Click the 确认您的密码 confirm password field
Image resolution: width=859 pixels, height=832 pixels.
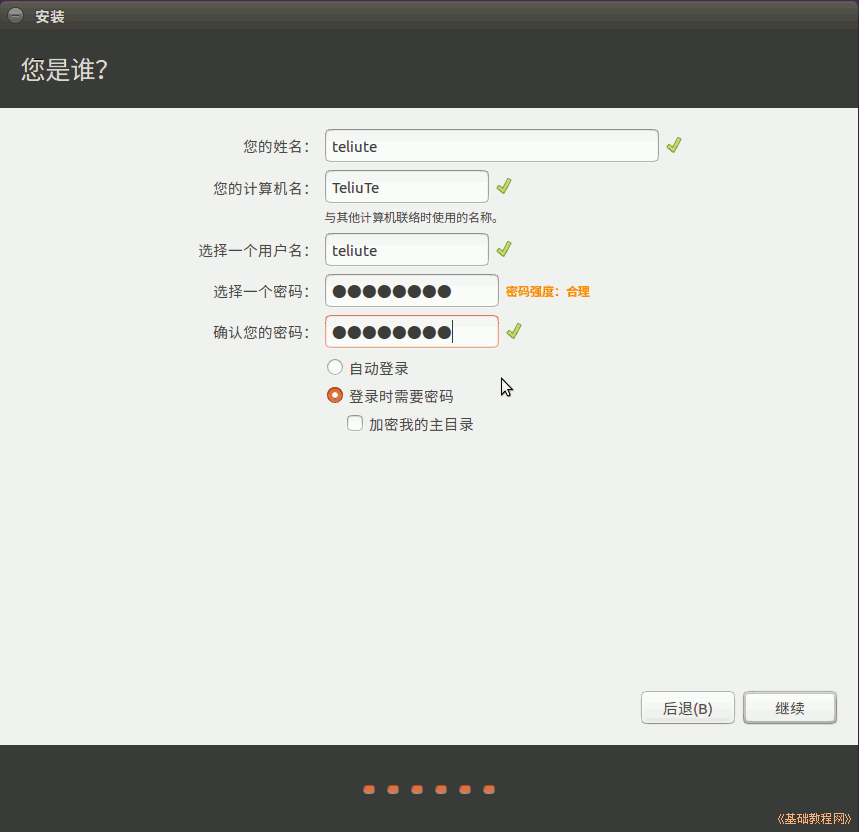coord(411,332)
